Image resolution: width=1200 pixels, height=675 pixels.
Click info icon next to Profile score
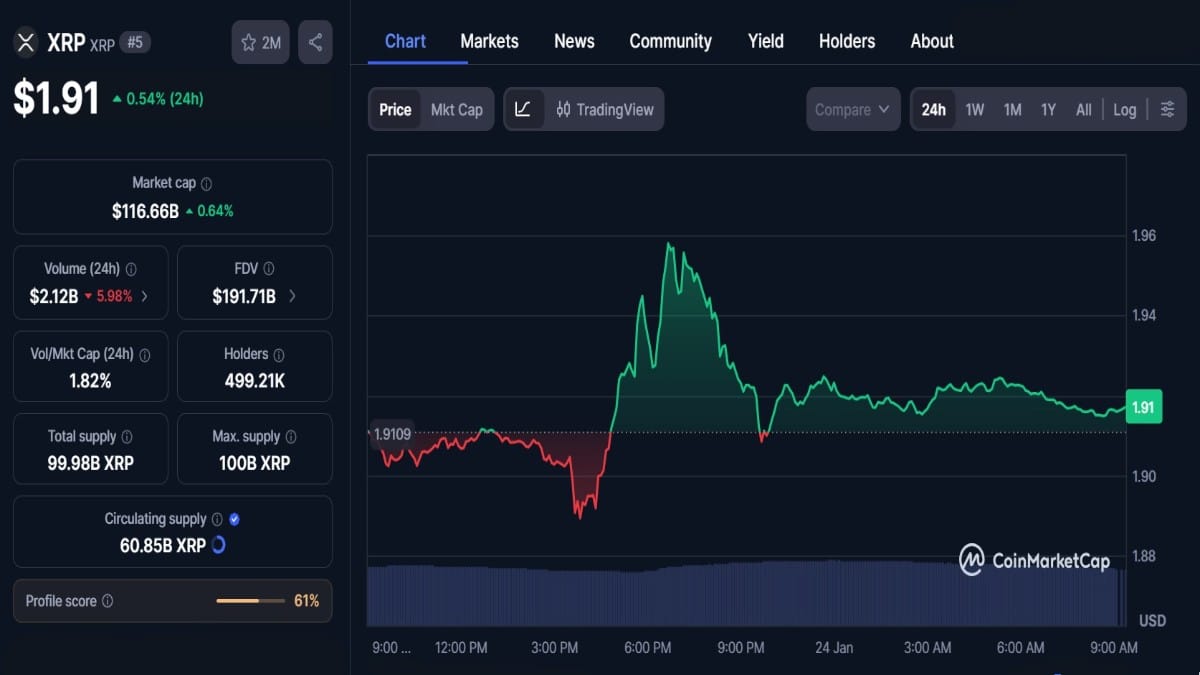107,601
